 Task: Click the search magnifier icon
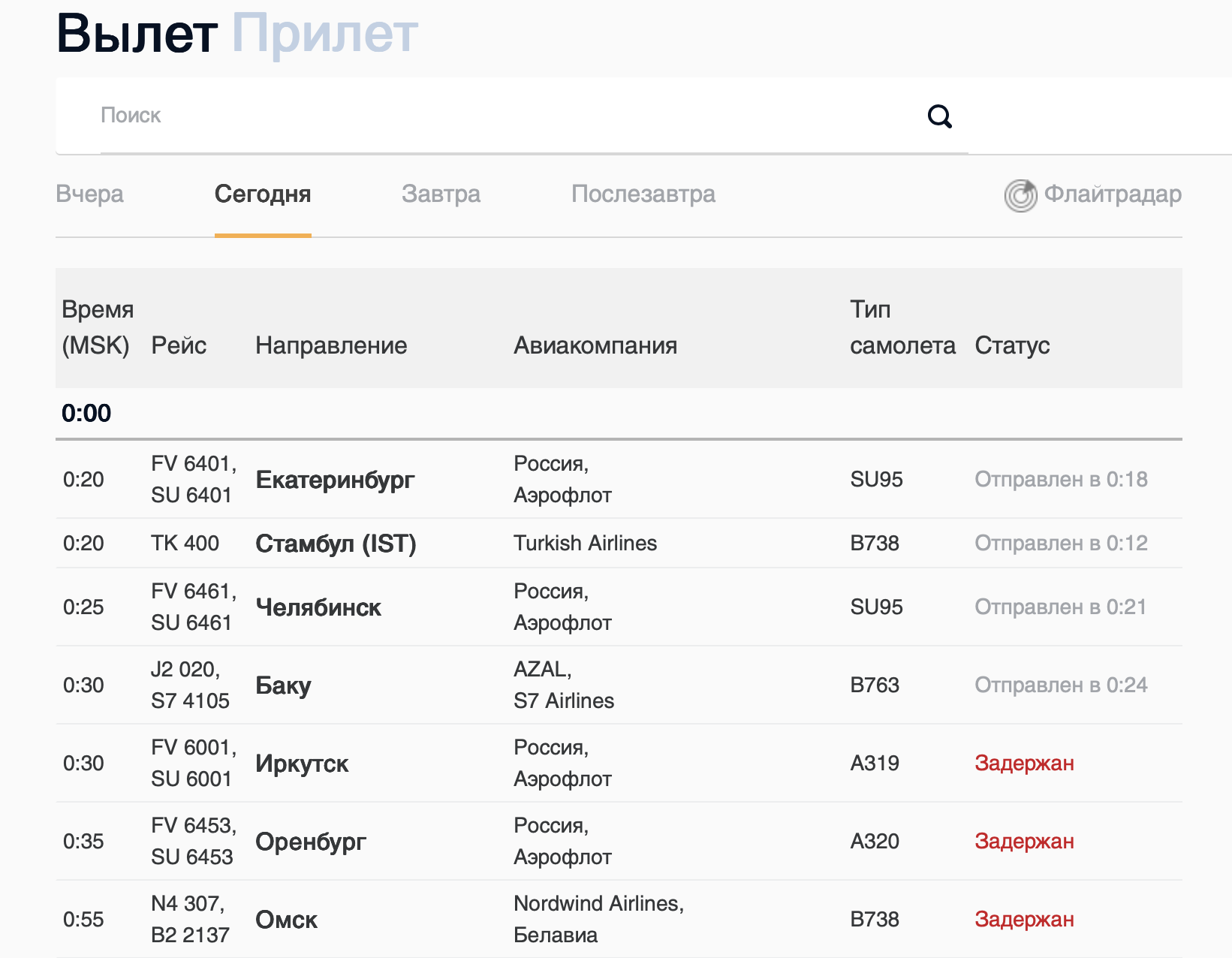[939, 116]
